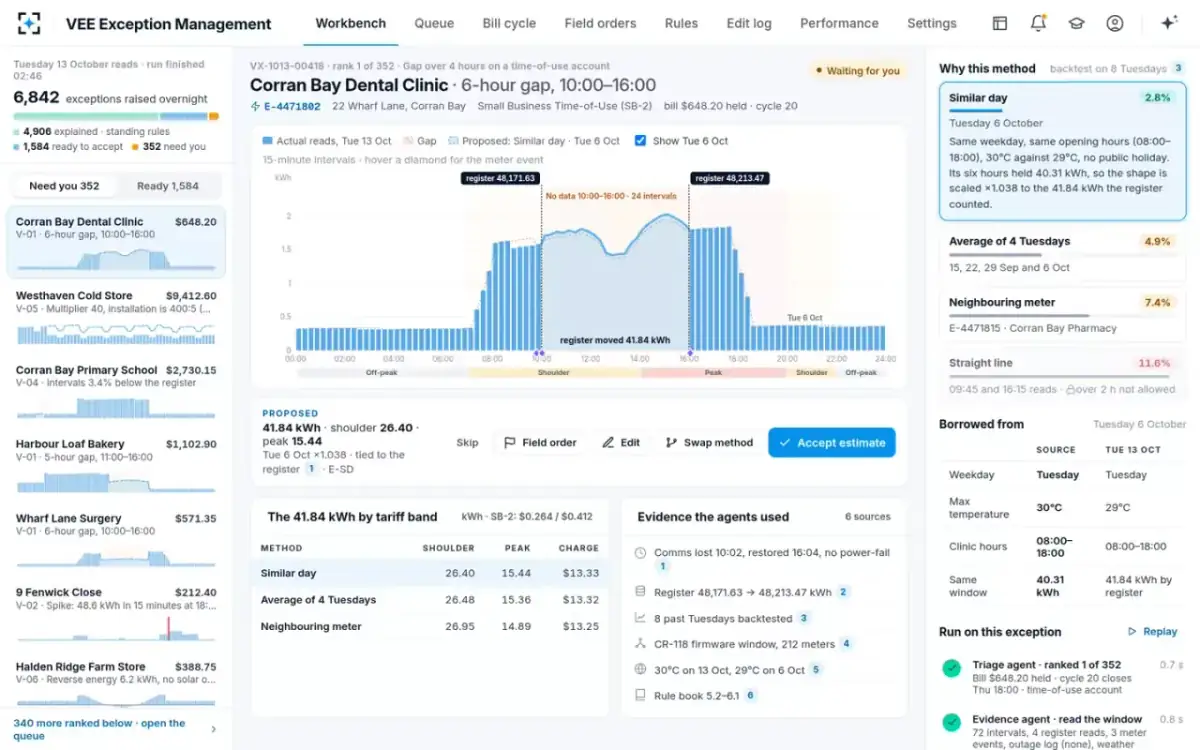Viewport: 1200px width, 750px height.
Task: Switch list to Need you 352
Action: pos(64,186)
